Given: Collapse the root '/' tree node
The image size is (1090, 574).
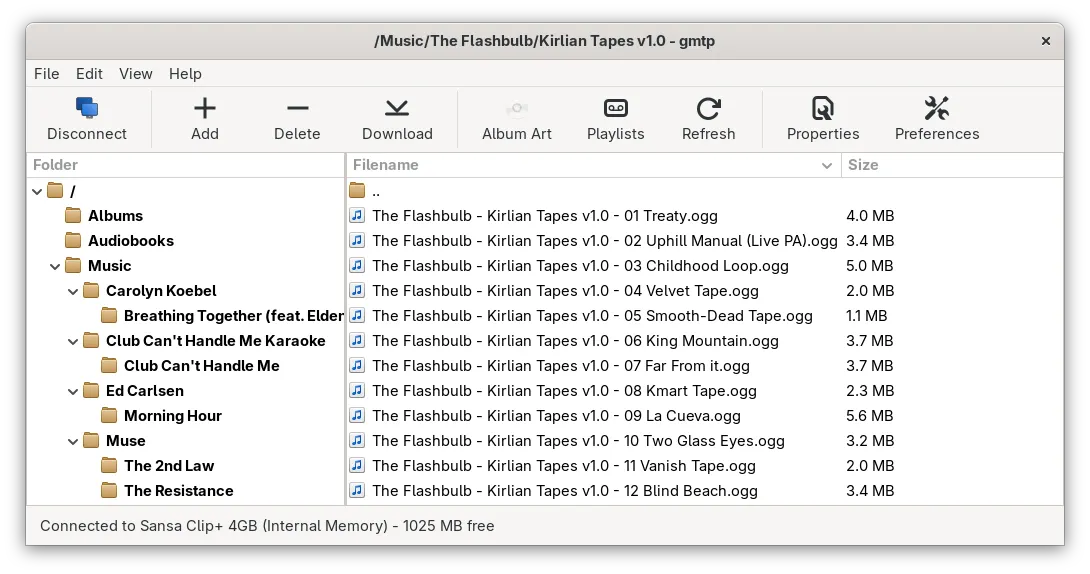Looking at the screenshot, I should (37, 191).
